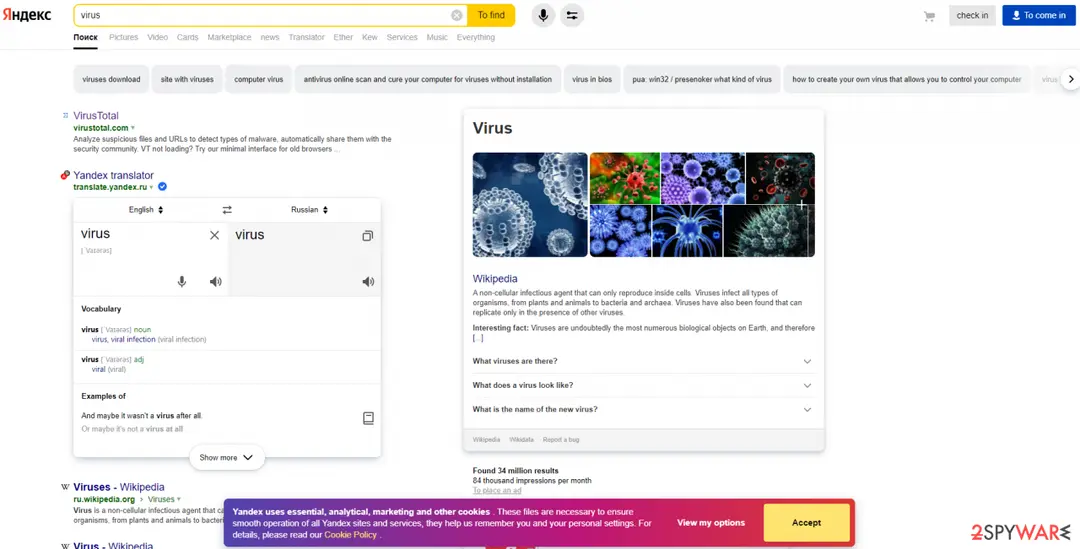Screen dimensions: 1080x549
Task: Open Russian target language dropdown
Action: 309,209
